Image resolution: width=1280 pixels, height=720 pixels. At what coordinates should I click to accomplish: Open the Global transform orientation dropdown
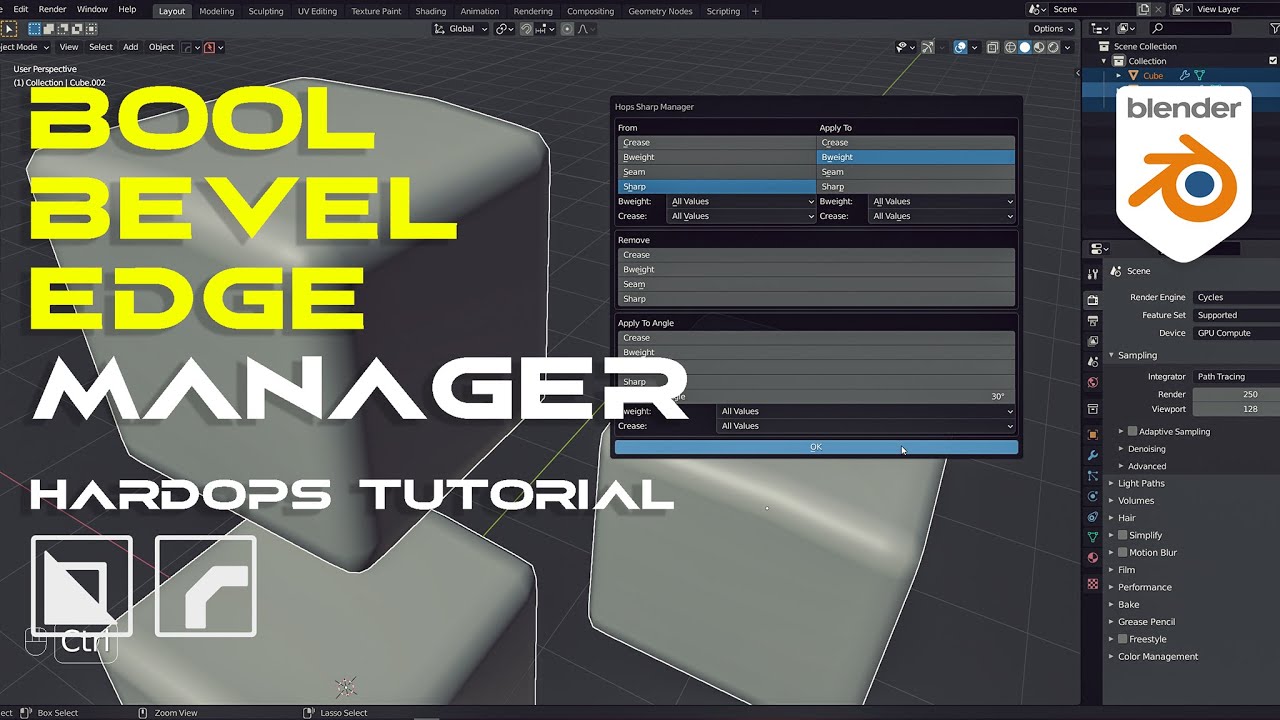(460, 29)
